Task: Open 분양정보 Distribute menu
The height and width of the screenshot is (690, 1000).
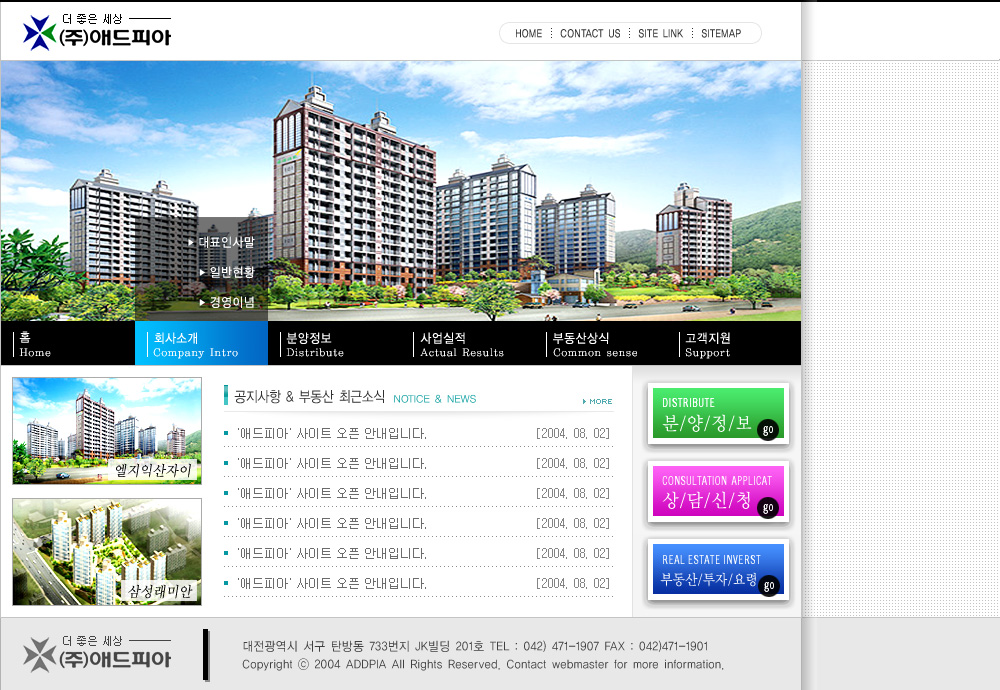Action: pyautogui.click(x=335, y=344)
